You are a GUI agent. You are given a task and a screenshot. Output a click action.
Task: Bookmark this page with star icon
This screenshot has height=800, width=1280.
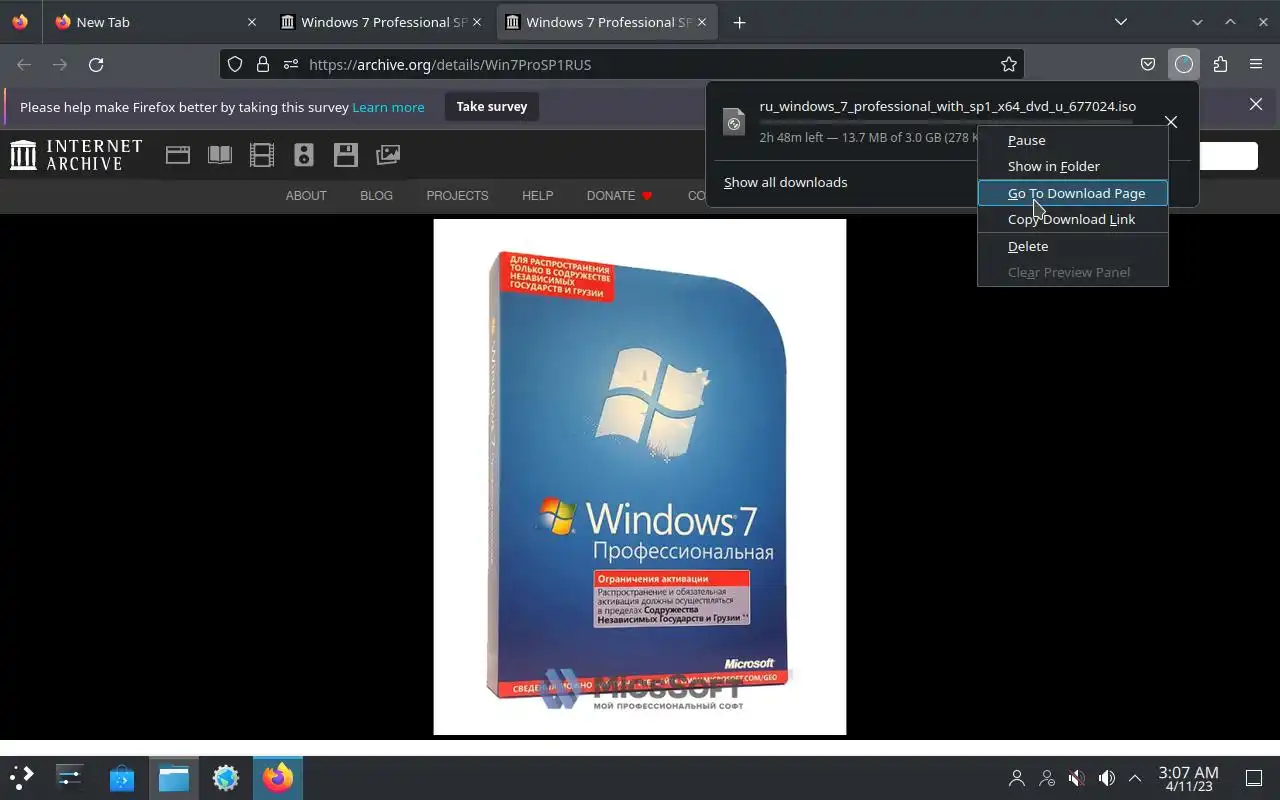coord(1009,64)
